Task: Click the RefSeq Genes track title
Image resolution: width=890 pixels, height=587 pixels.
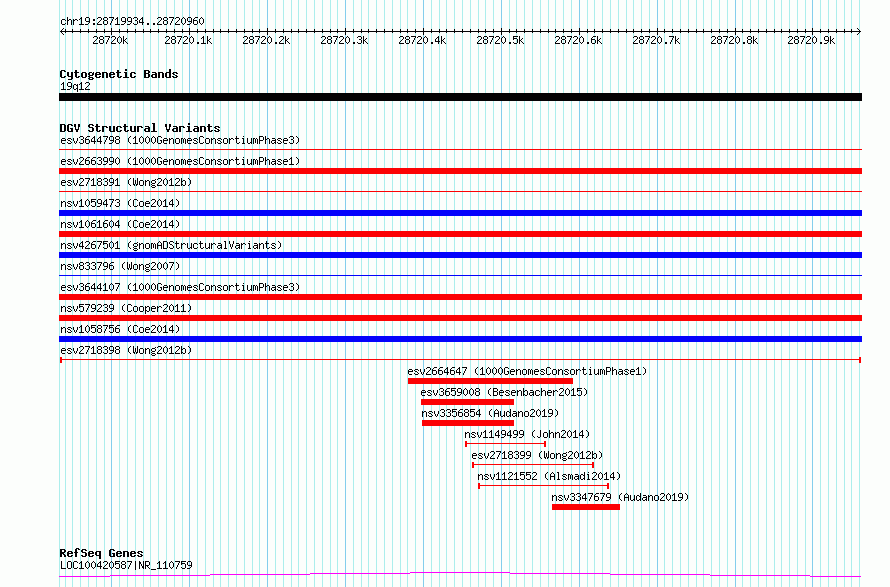Action: [101, 553]
